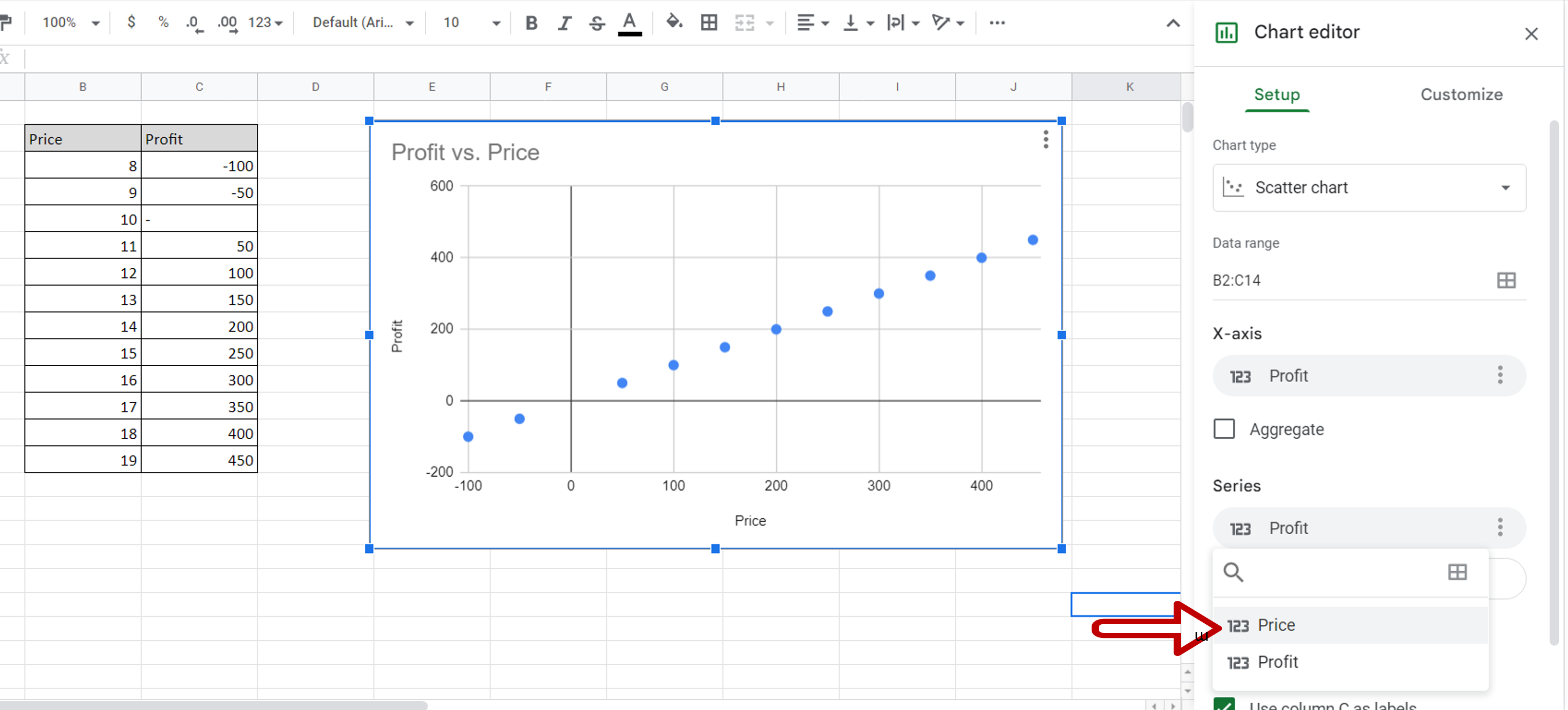The height and width of the screenshot is (710, 1568).
Task: Open X-axis Profit options menu
Action: (x=1499, y=375)
